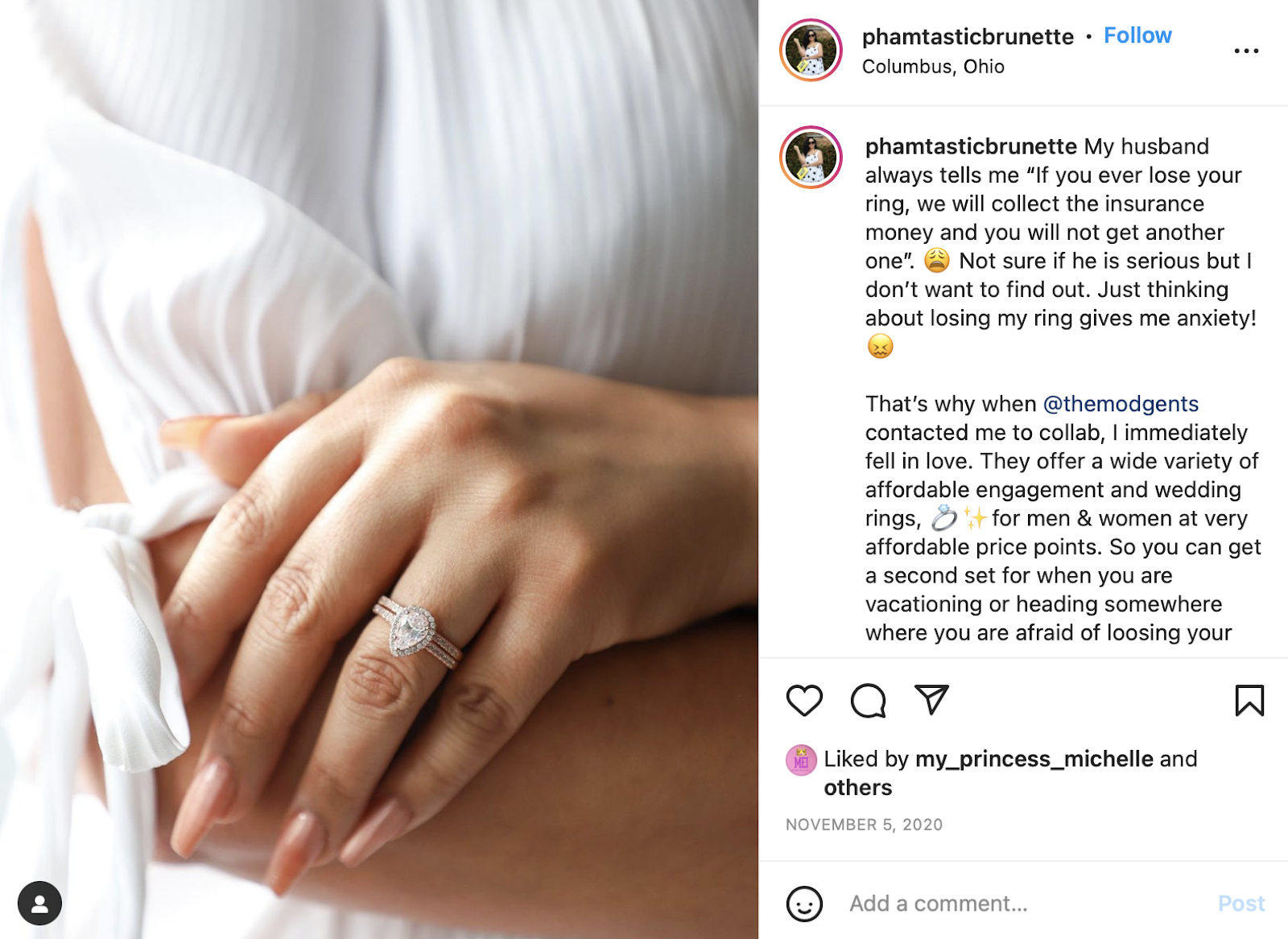This screenshot has width=1288, height=939.
Task: Save the post with the bookmark icon
Action: (x=1249, y=700)
